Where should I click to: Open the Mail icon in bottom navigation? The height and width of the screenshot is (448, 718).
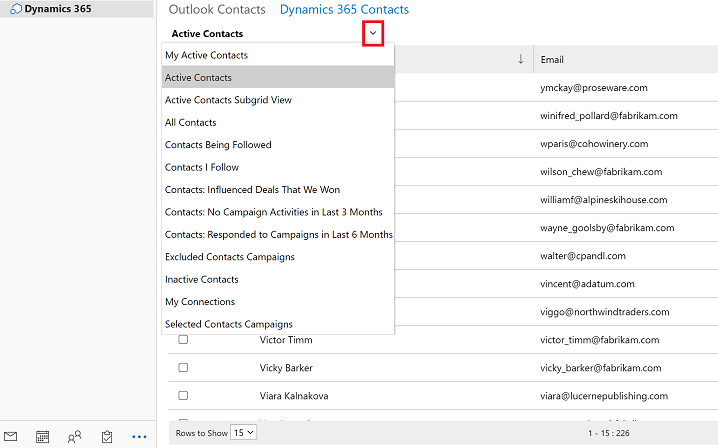(11, 437)
